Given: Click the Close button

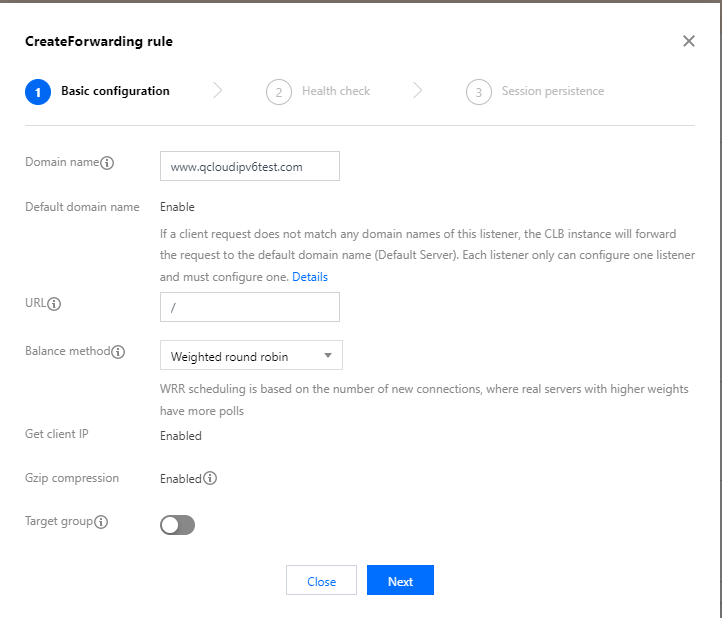Looking at the screenshot, I should click(321, 581).
